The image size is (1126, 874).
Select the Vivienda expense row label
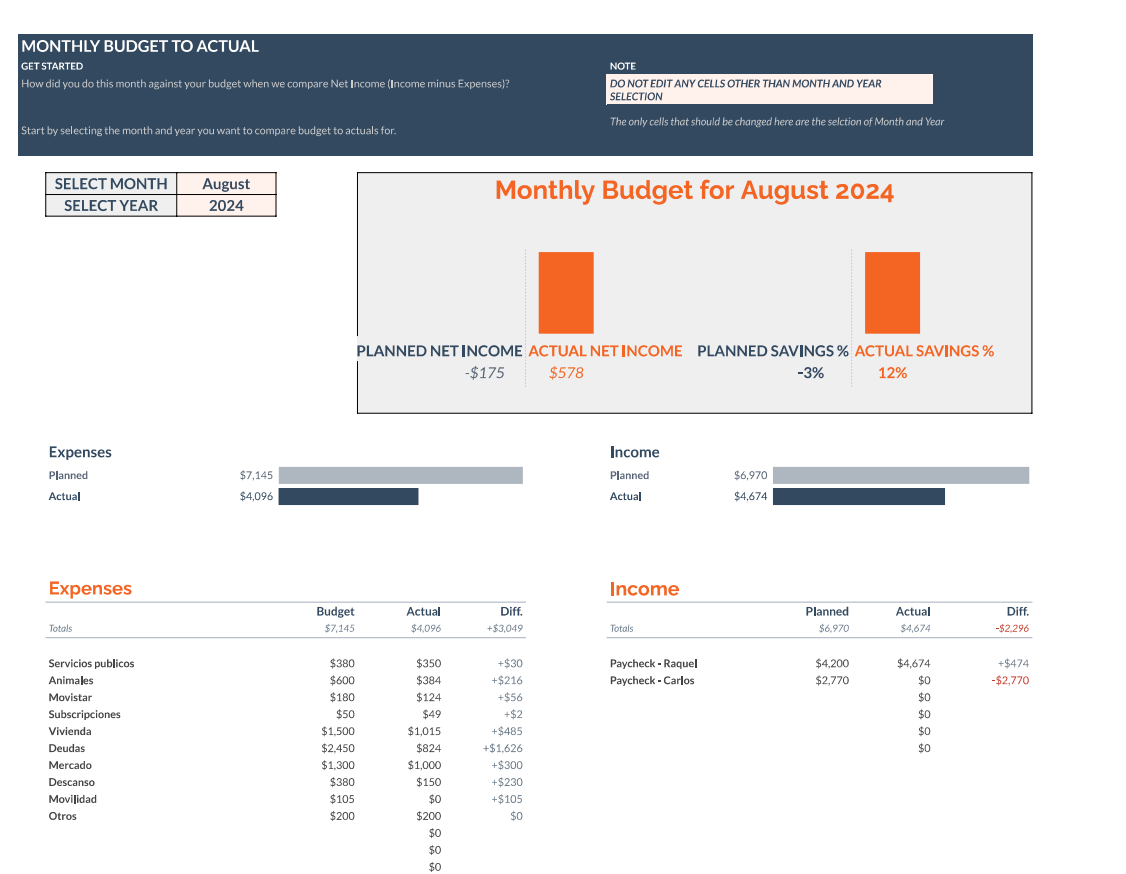pos(70,731)
